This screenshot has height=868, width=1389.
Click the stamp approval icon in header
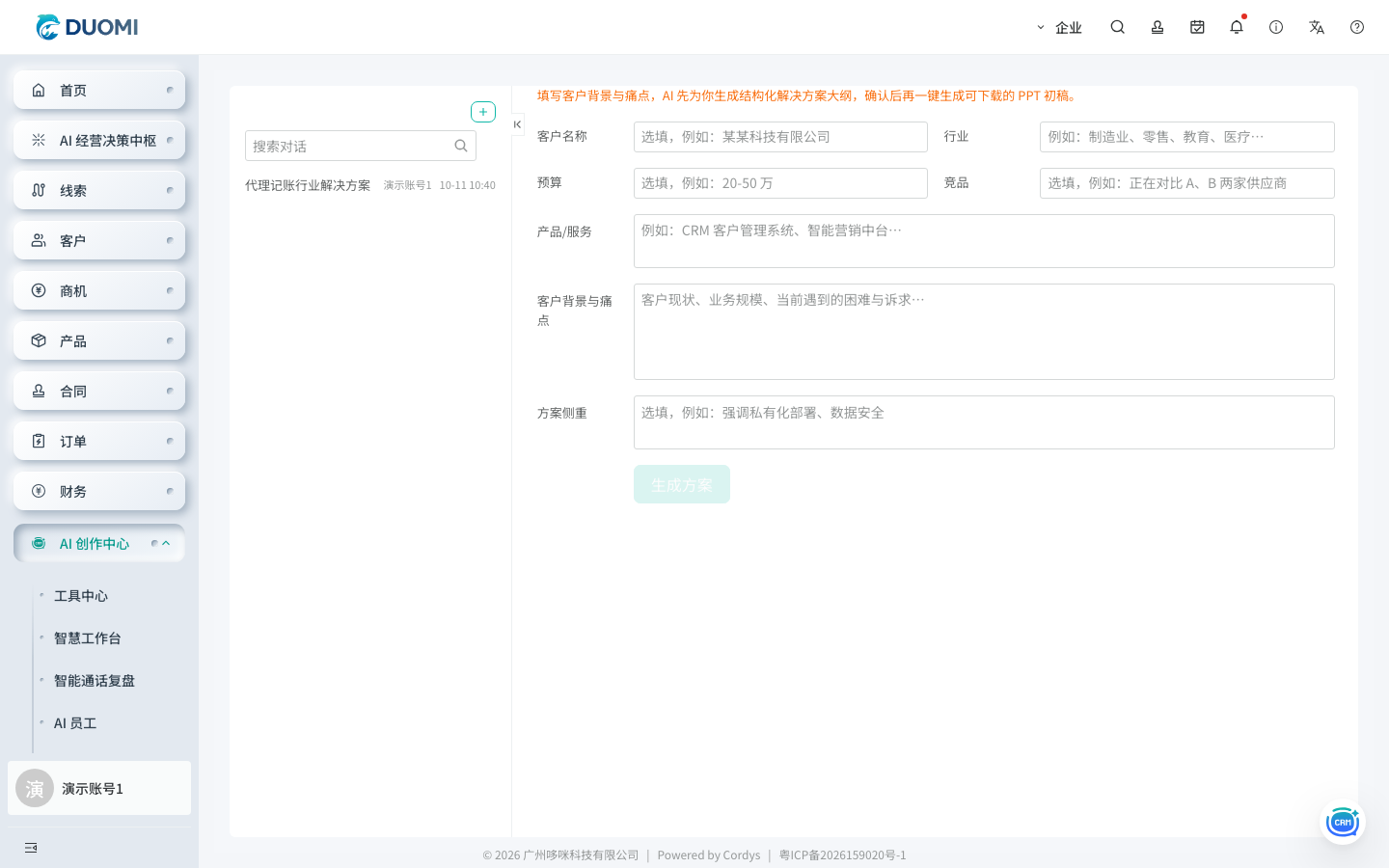pos(1157,27)
